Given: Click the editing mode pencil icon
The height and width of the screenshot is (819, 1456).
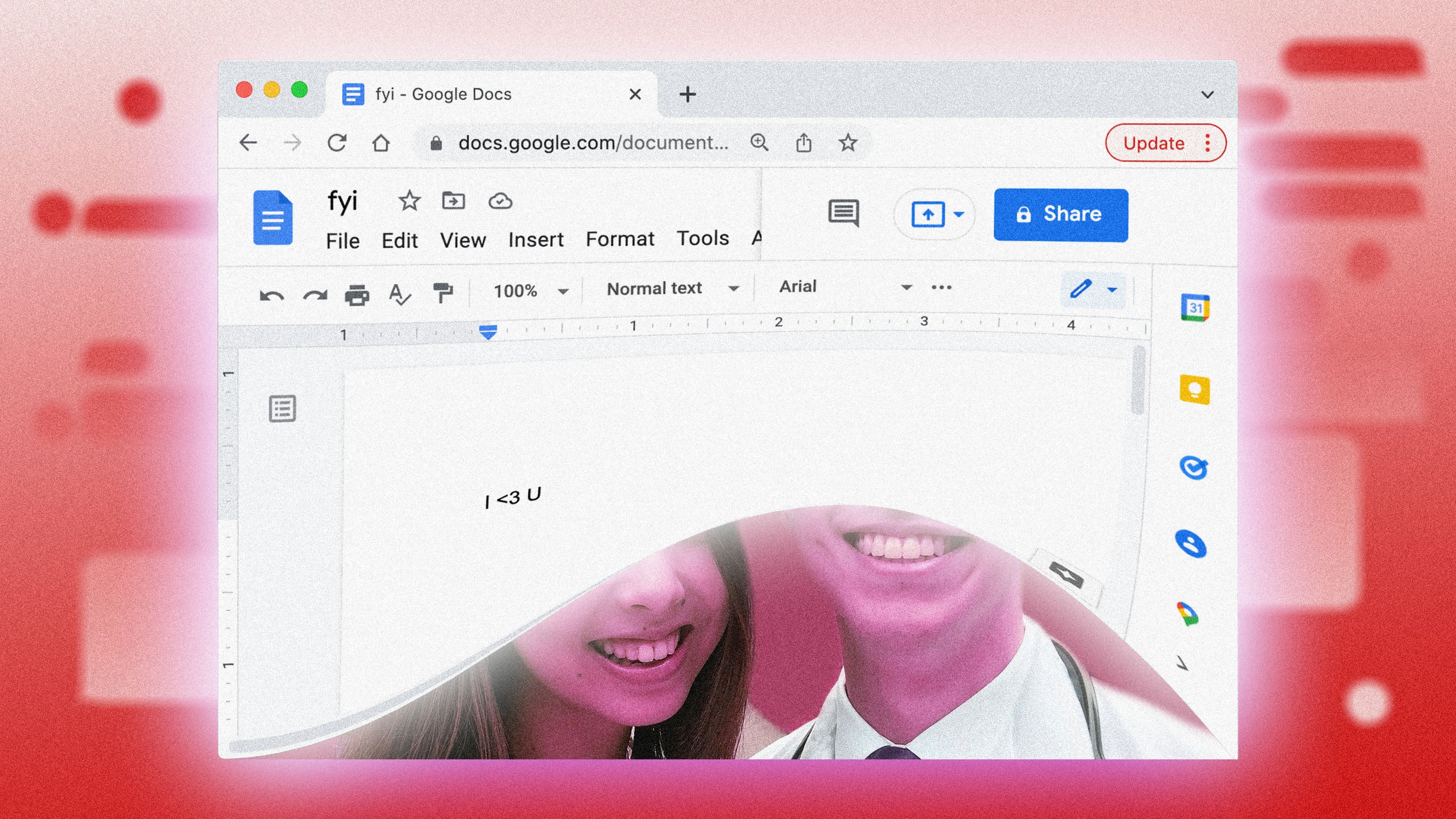Looking at the screenshot, I should coord(1081,289).
